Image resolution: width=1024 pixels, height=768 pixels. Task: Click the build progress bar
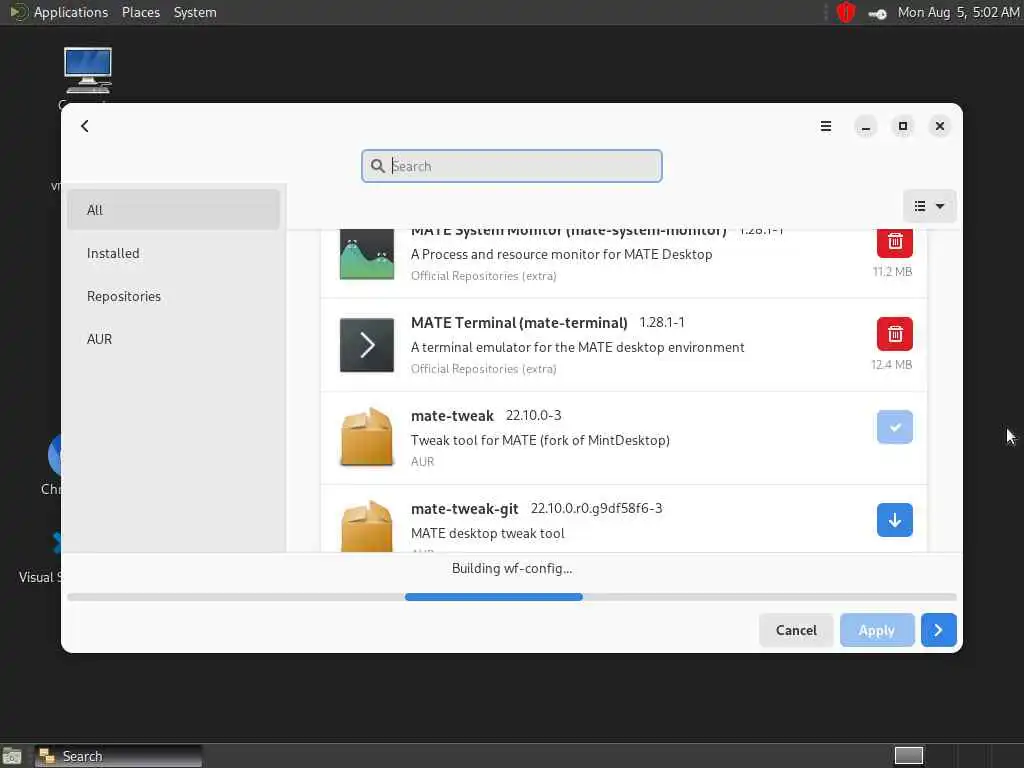(x=511, y=597)
